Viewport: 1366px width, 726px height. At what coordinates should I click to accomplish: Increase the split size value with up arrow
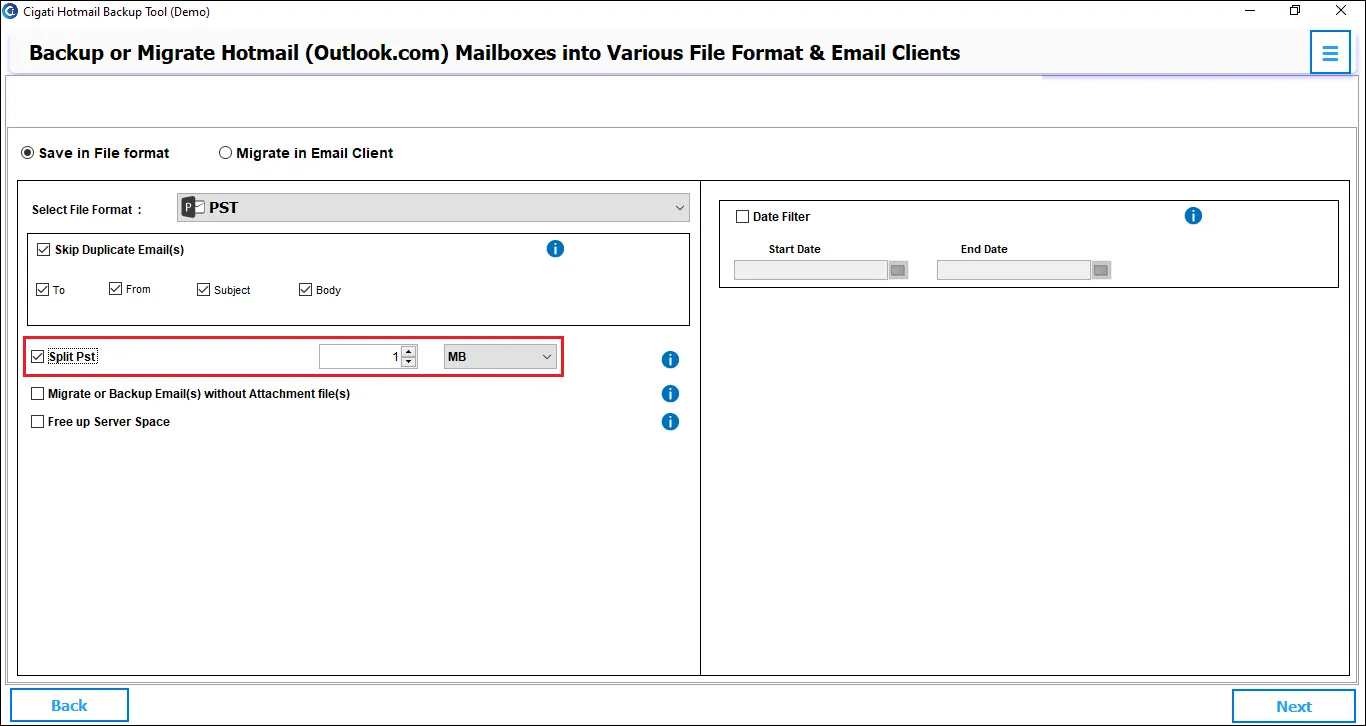(x=408, y=351)
